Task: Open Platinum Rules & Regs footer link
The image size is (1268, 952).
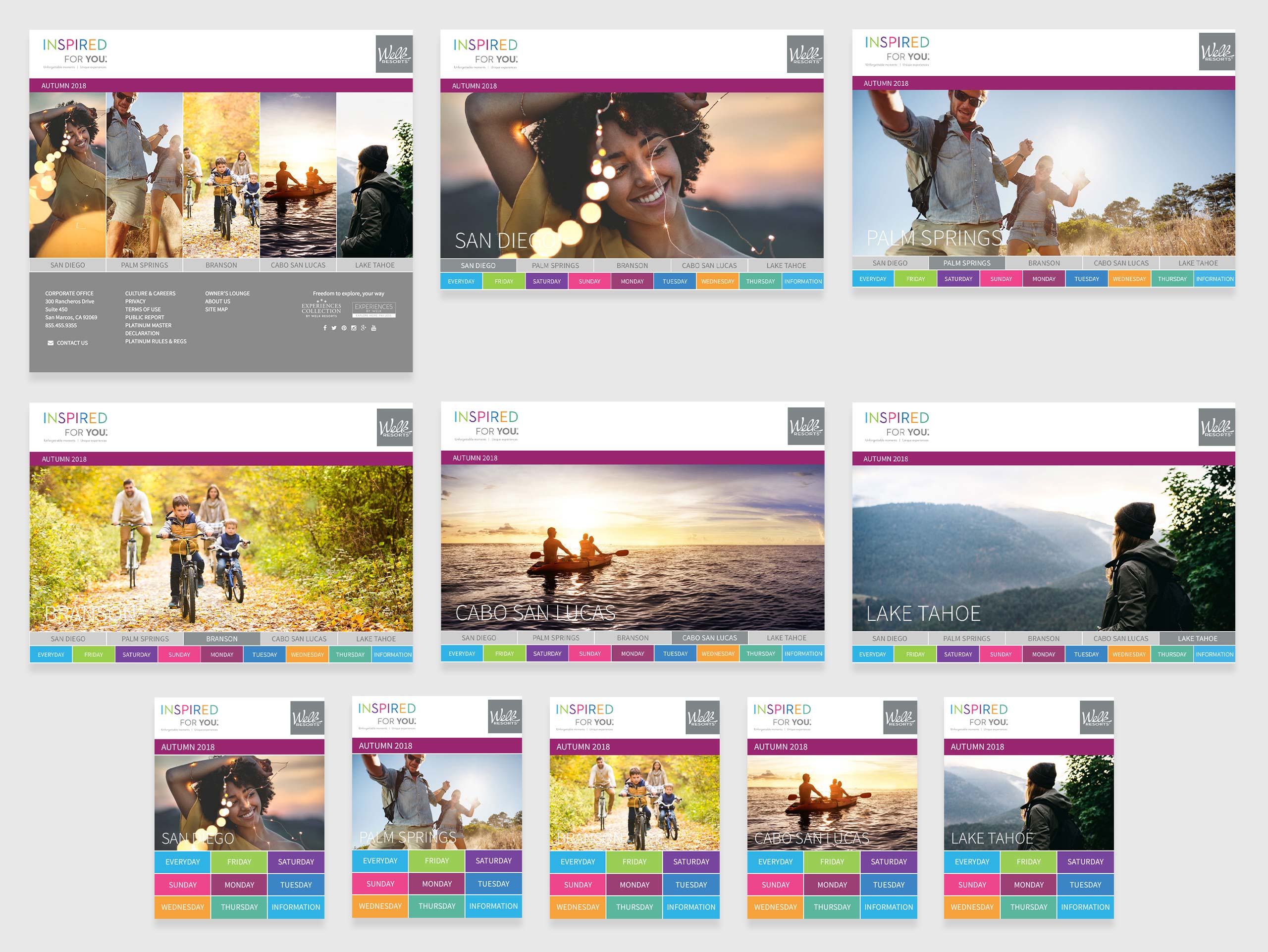Action: point(156,342)
